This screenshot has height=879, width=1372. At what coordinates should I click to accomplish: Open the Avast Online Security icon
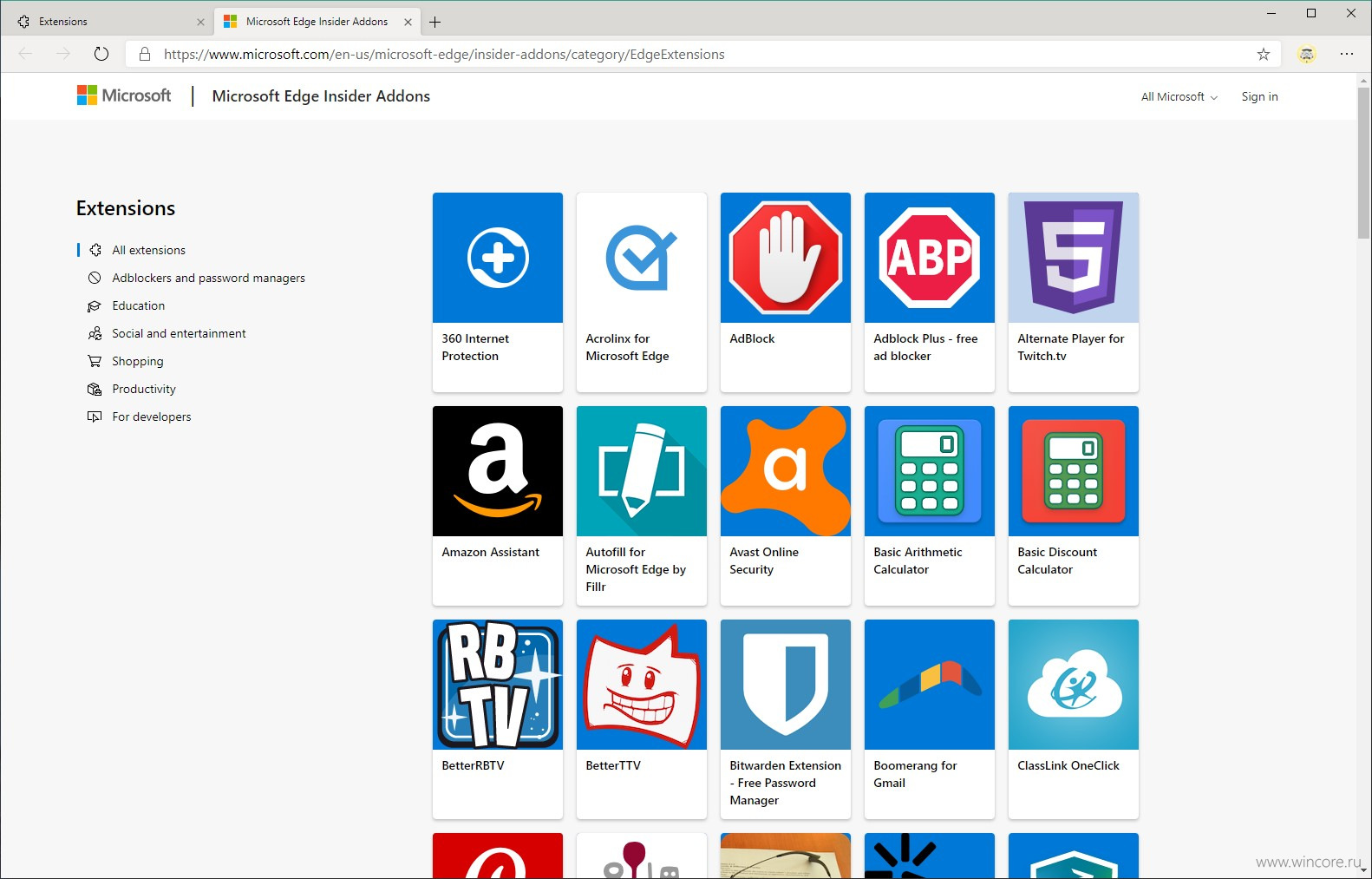coord(786,471)
